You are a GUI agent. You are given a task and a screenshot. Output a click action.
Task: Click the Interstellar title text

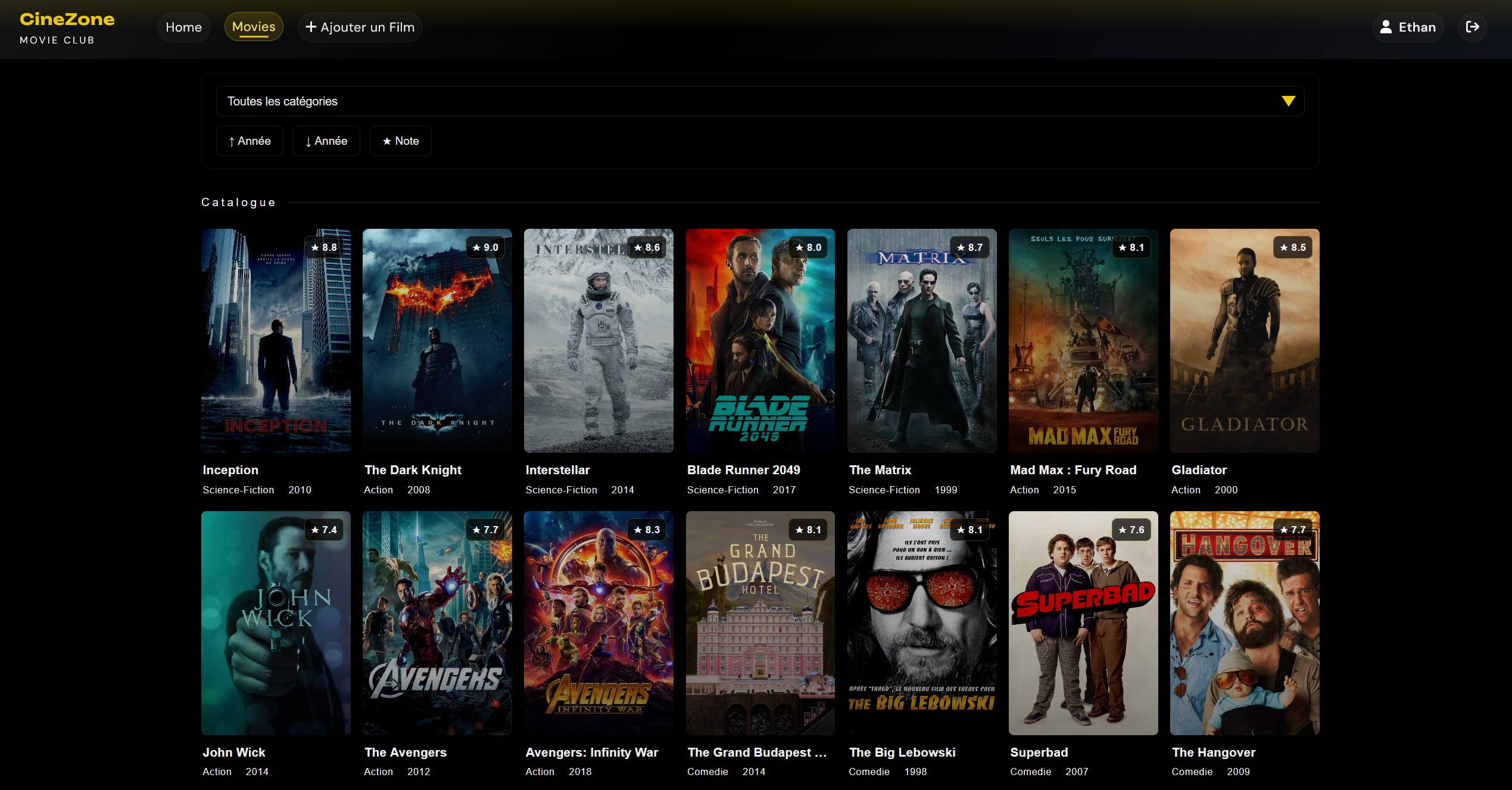[557, 470]
